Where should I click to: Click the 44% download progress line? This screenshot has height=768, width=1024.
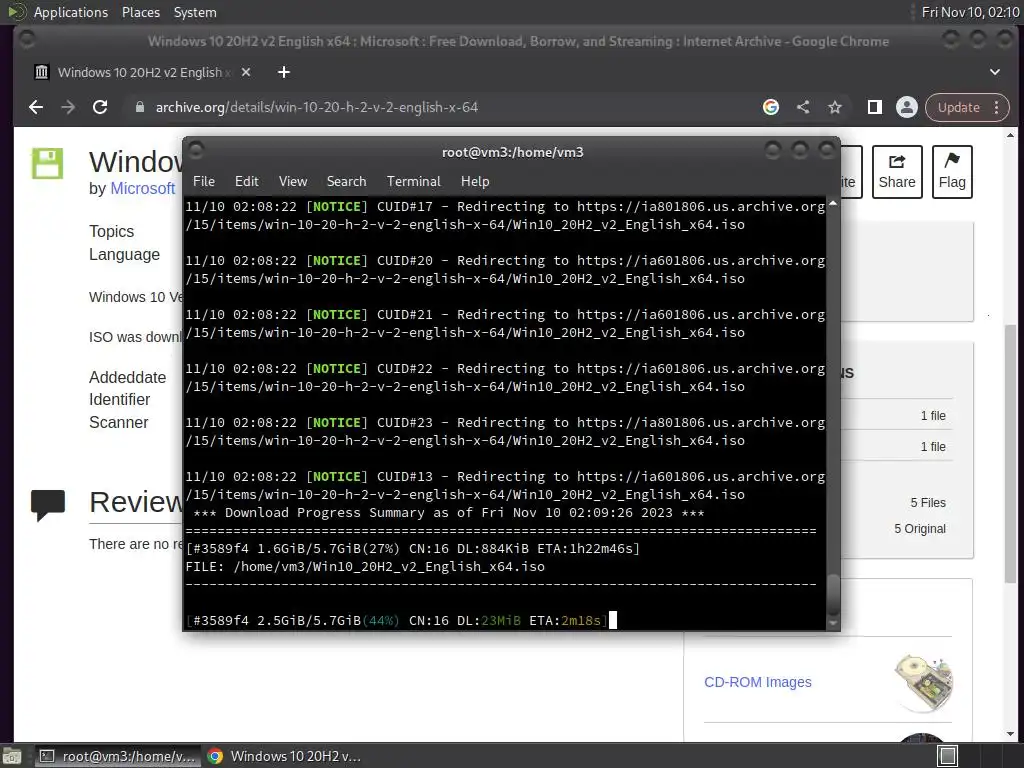pyautogui.click(x=397, y=620)
